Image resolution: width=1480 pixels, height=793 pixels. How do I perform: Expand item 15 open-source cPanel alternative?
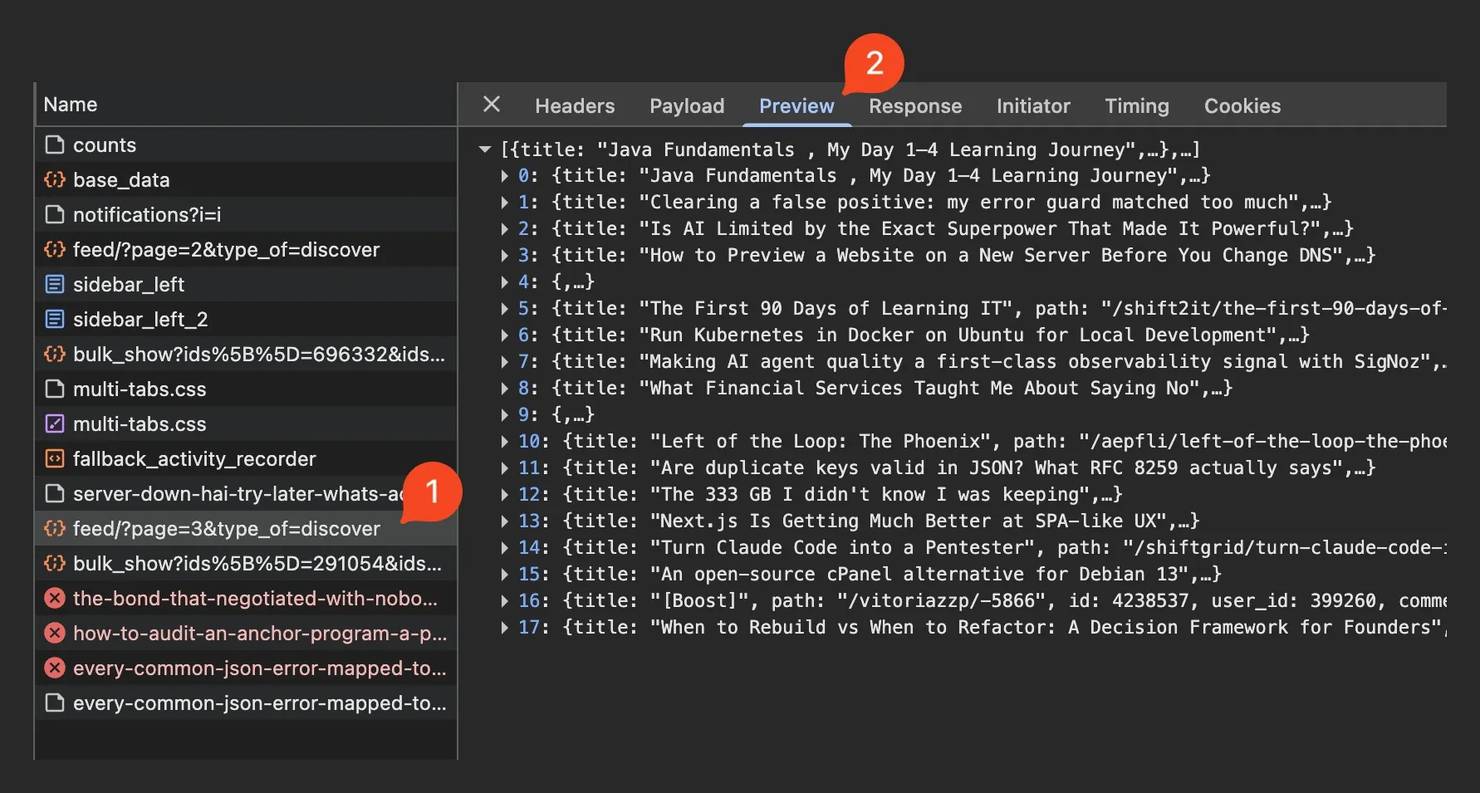tap(505, 574)
